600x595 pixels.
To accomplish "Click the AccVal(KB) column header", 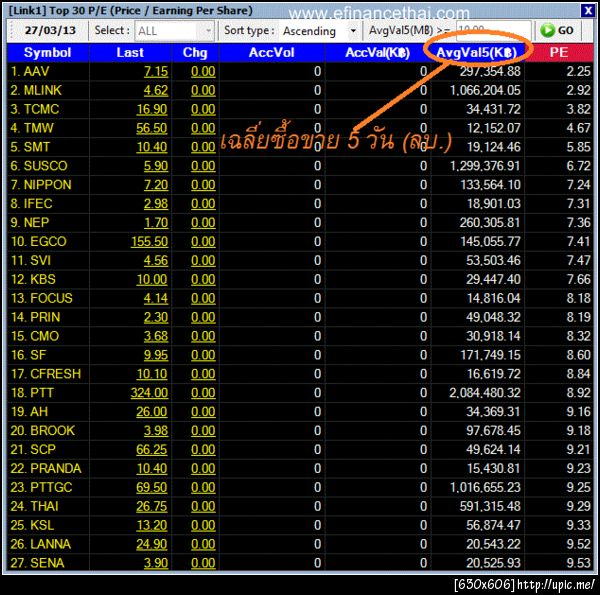I will tap(378, 53).
